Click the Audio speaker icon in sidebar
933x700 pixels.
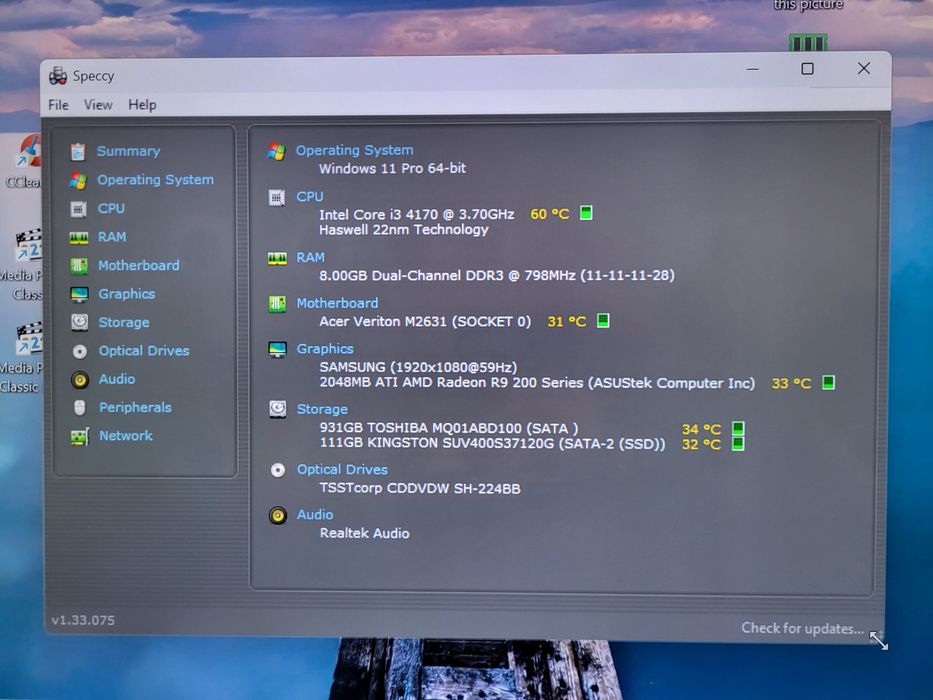click(80, 379)
